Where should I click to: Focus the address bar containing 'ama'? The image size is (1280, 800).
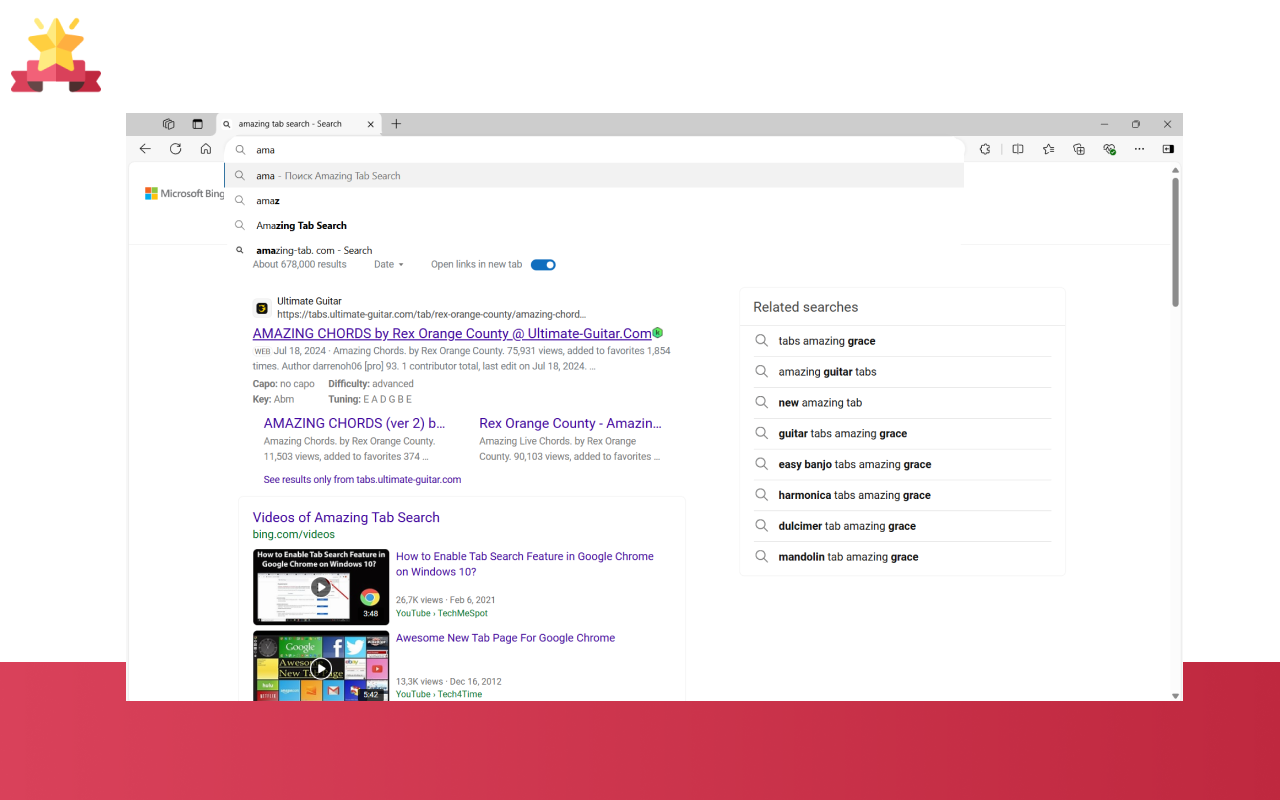click(x=594, y=150)
